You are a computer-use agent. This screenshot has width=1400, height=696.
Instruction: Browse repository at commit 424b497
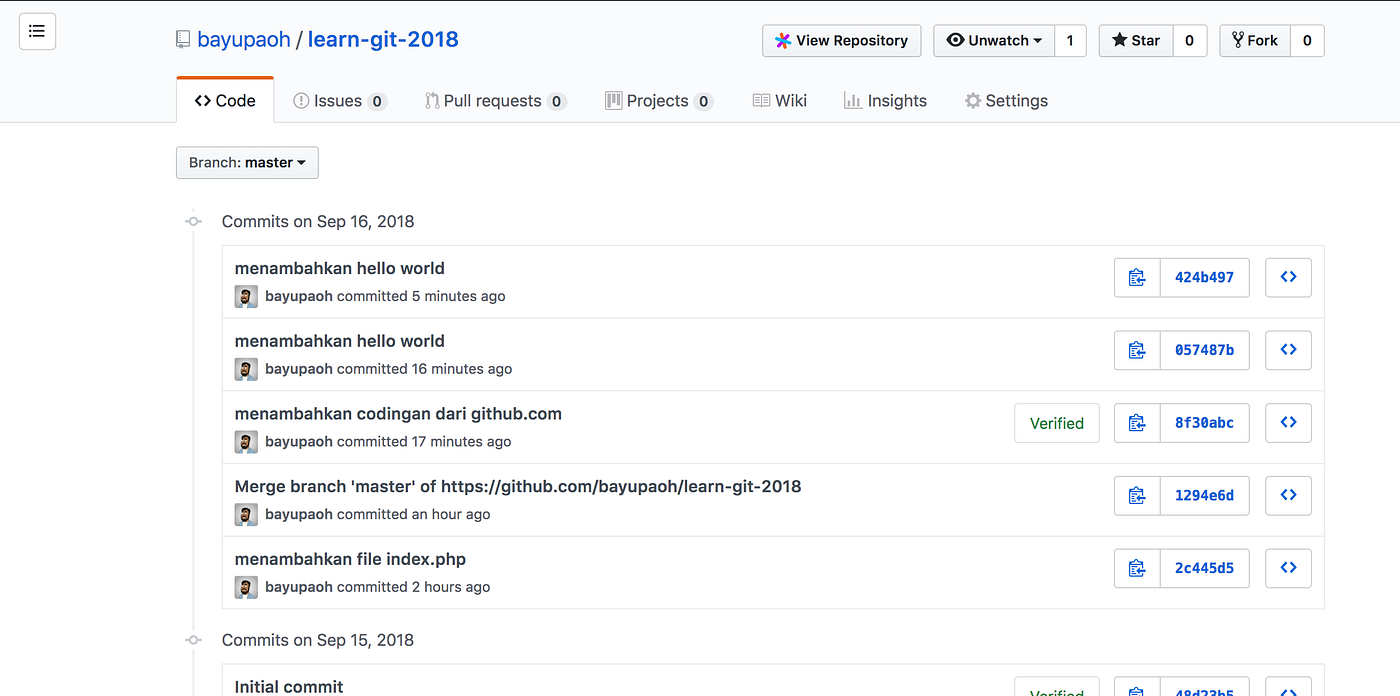(x=1288, y=277)
